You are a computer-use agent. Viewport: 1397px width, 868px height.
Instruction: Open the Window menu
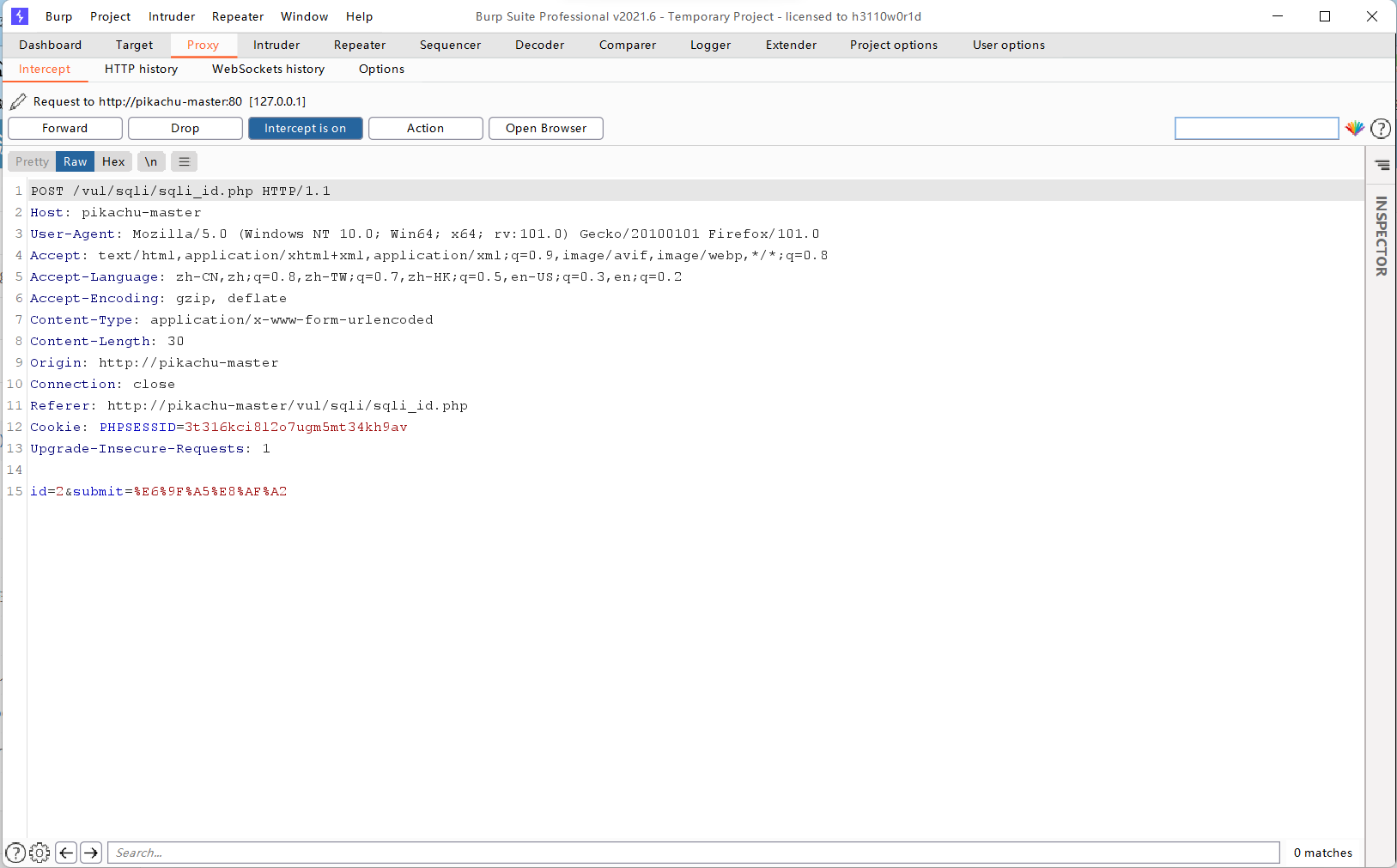[x=305, y=16]
